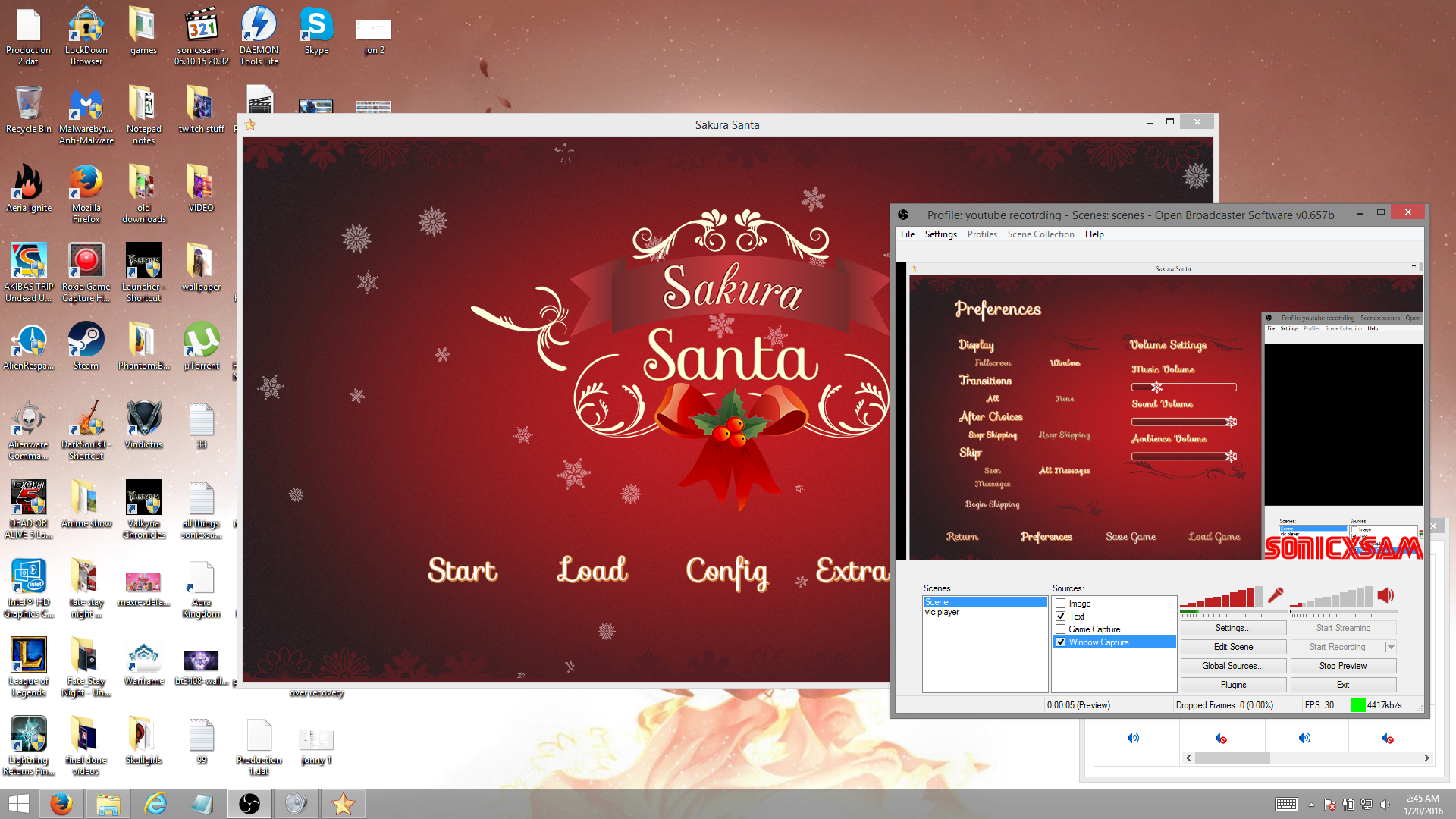Screen dimensions: 1456x819
Task: Open the Scene Collection menu
Action: pyautogui.click(x=1040, y=234)
